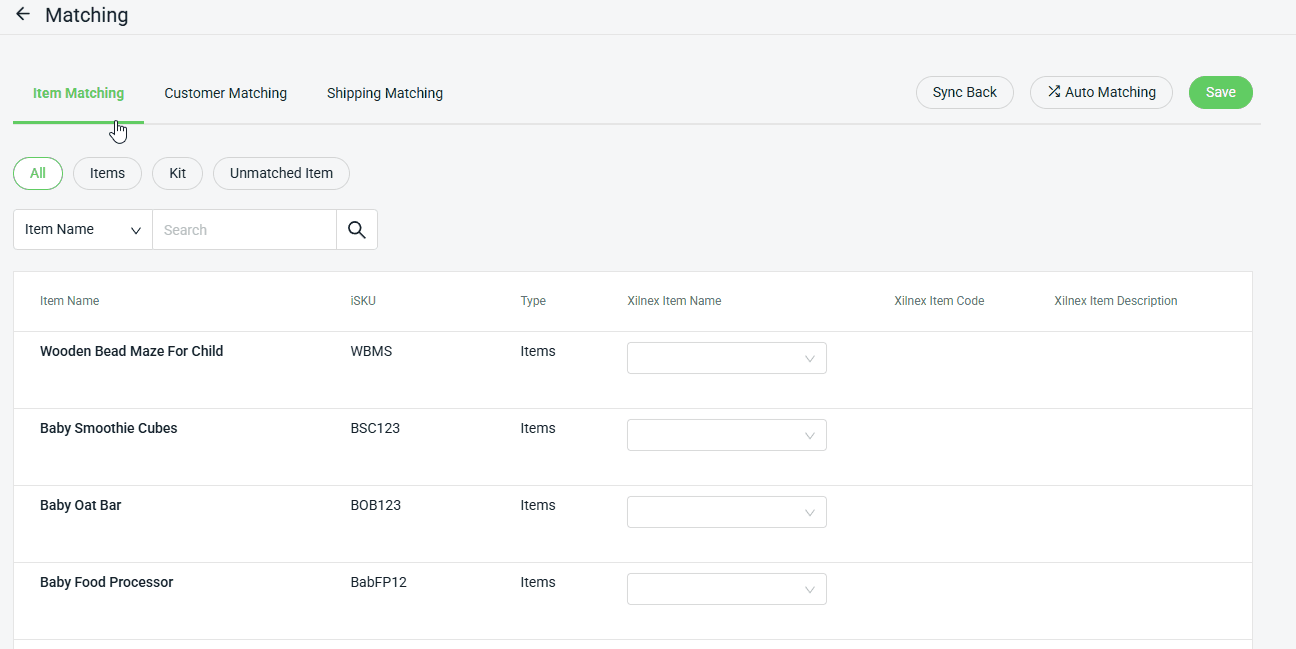Open Xilnex dropdown for Wooden Bead Maze
This screenshot has height=649, width=1296.
point(726,358)
